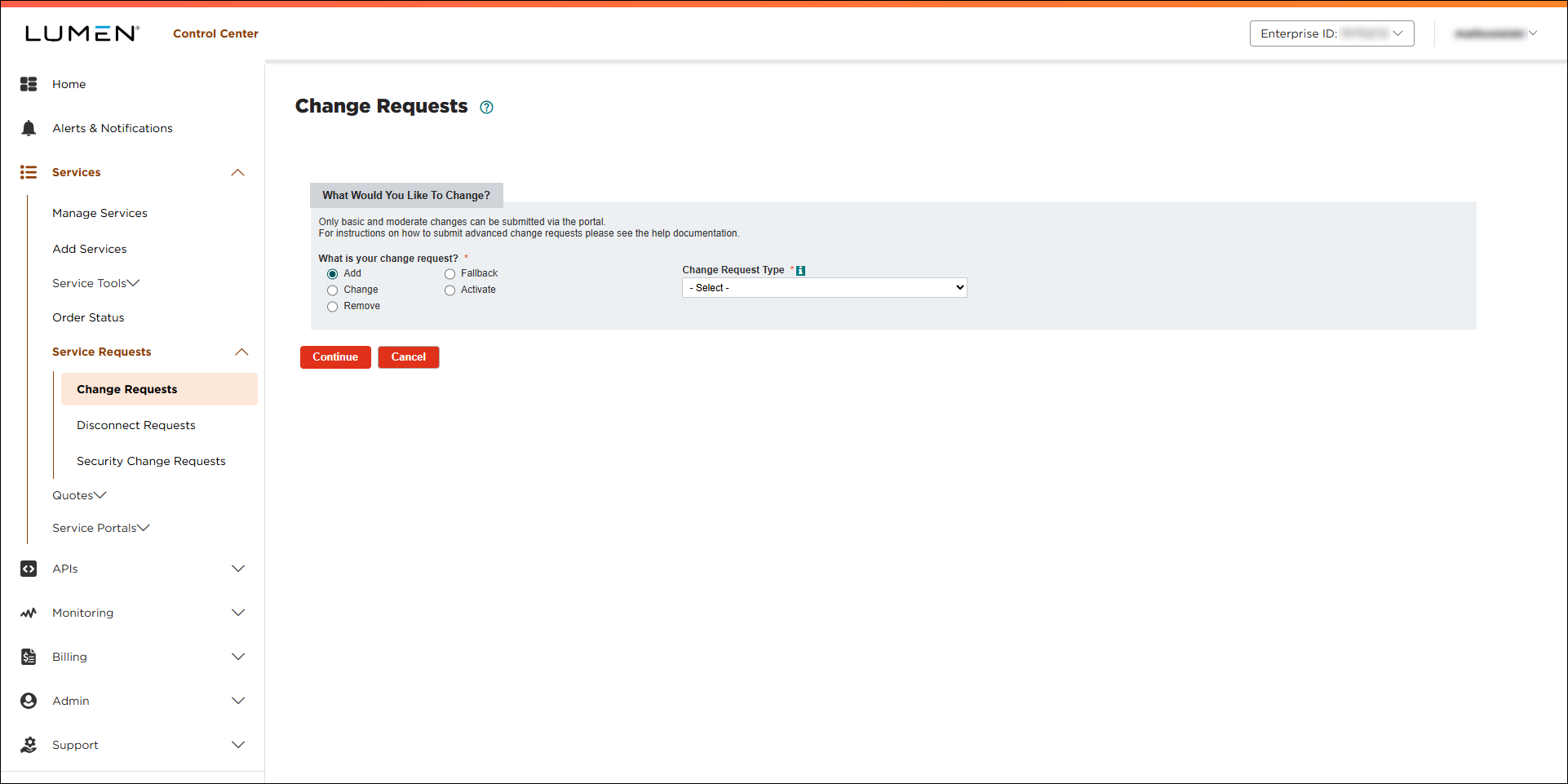This screenshot has width=1568, height=784.
Task: Select the Change radio button
Action: click(332, 290)
